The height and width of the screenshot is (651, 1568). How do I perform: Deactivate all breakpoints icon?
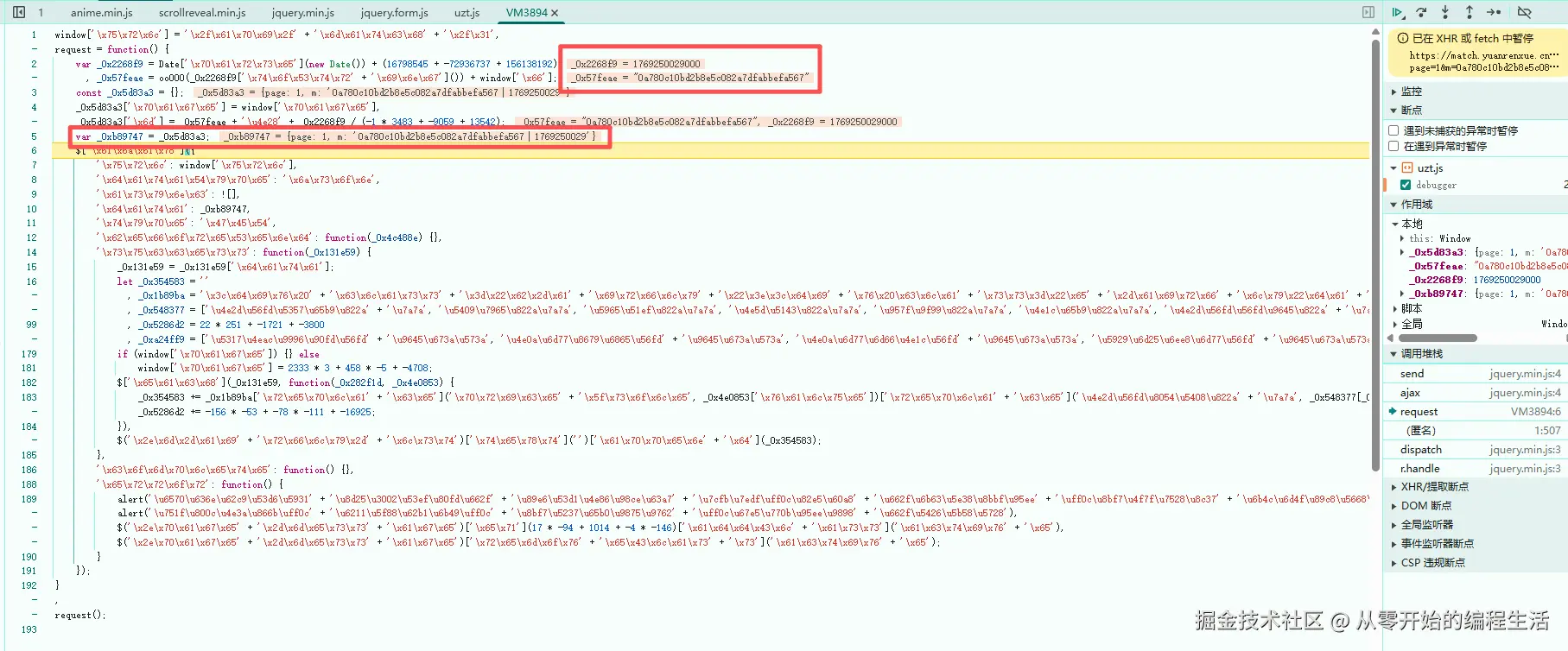pyautogui.click(x=1525, y=12)
